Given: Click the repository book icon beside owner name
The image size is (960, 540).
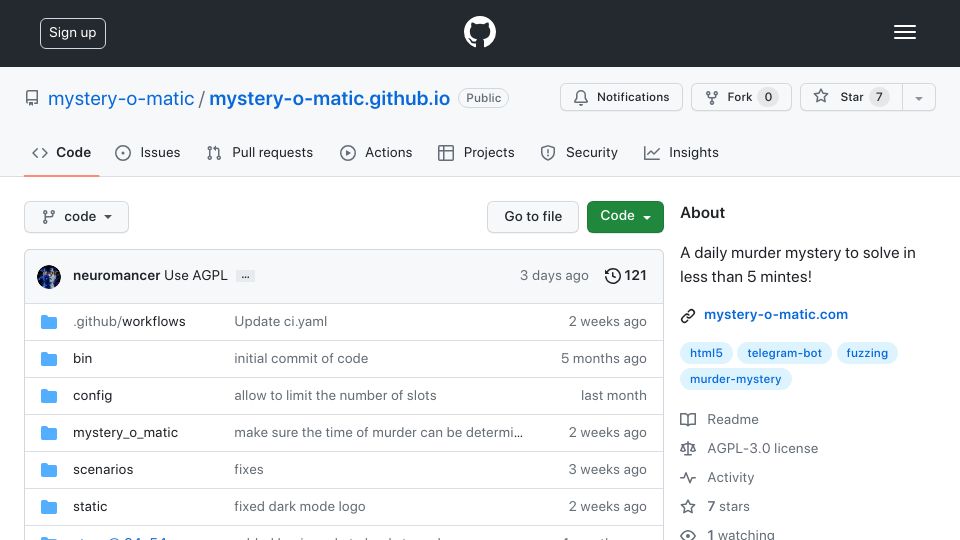Looking at the screenshot, I should click(x=32, y=98).
